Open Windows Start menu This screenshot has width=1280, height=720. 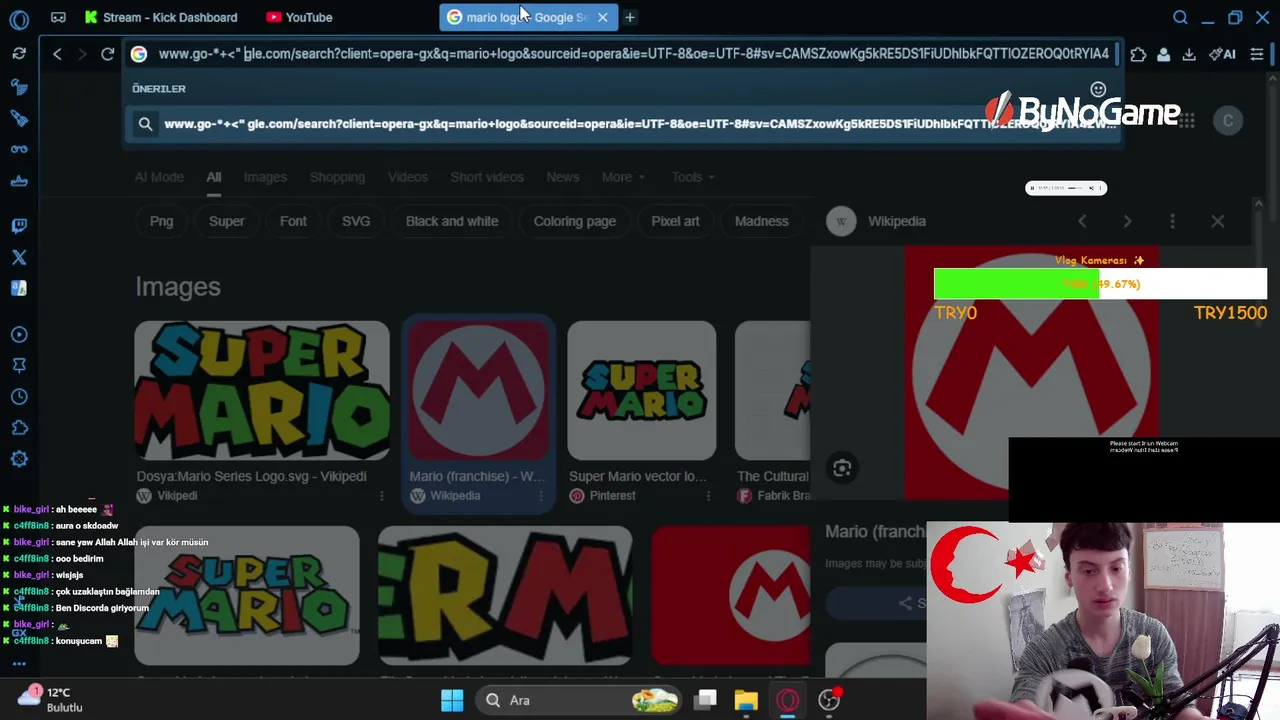452,700
